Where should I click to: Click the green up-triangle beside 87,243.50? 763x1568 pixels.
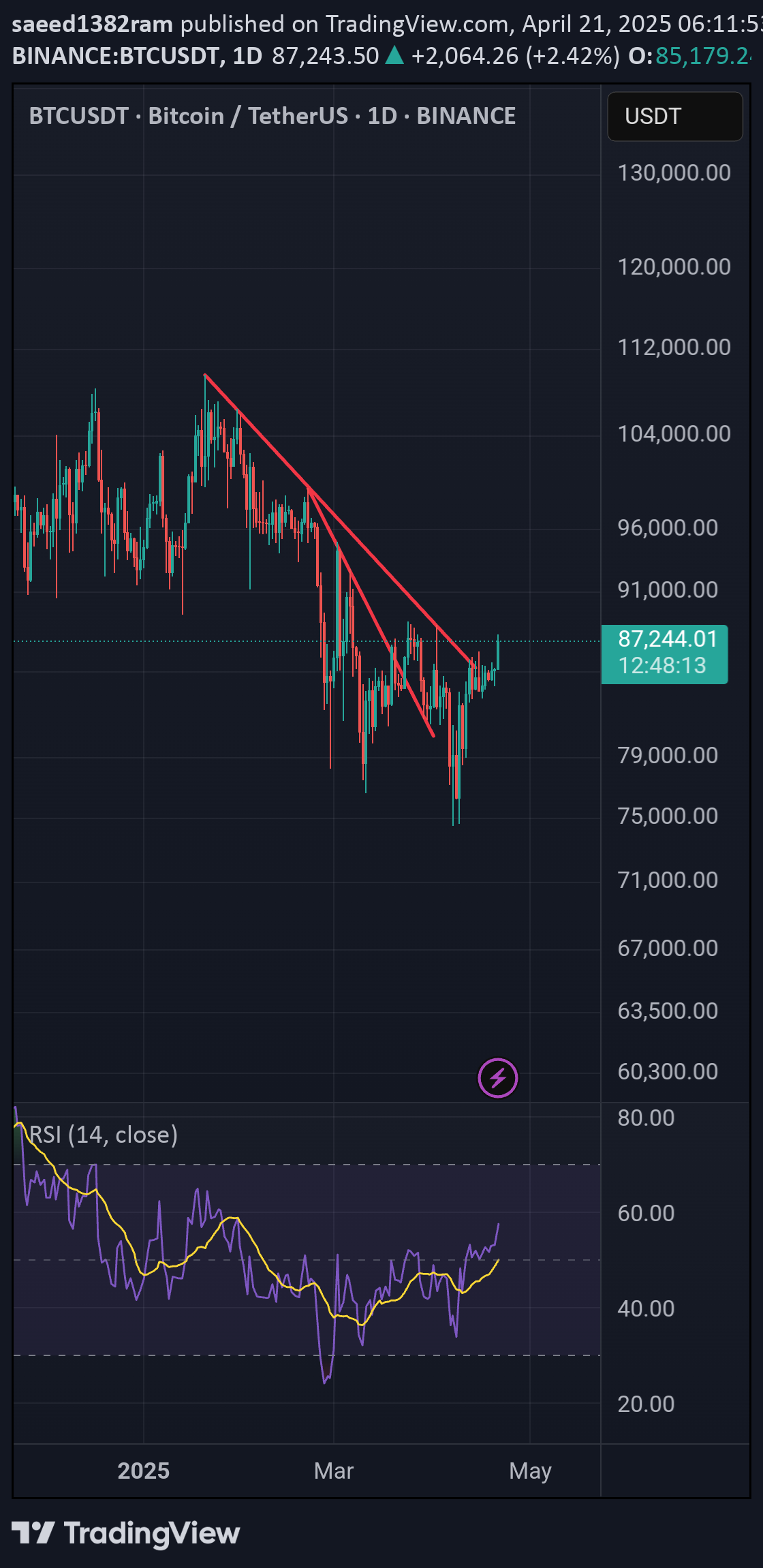click(394, 55)
